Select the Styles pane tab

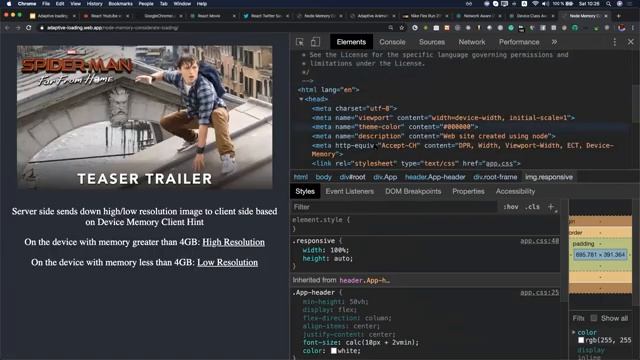[305, 191]
